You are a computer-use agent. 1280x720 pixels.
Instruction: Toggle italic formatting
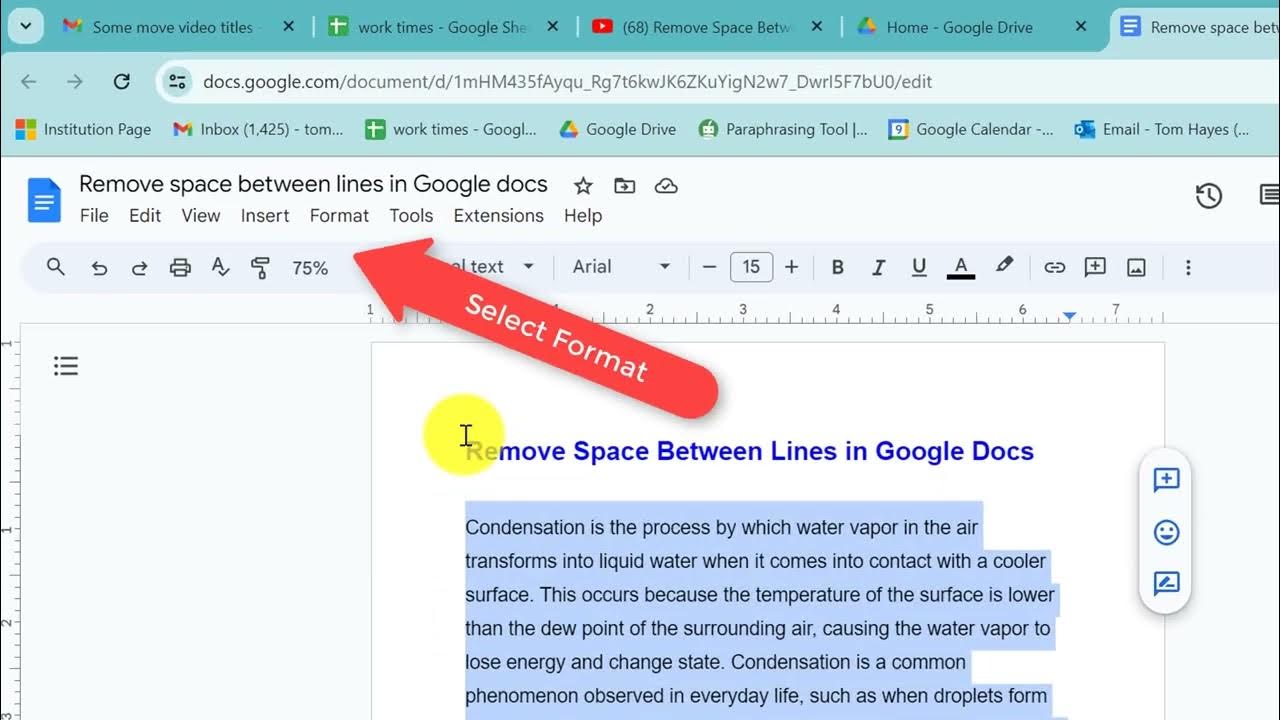click(879, 267)
